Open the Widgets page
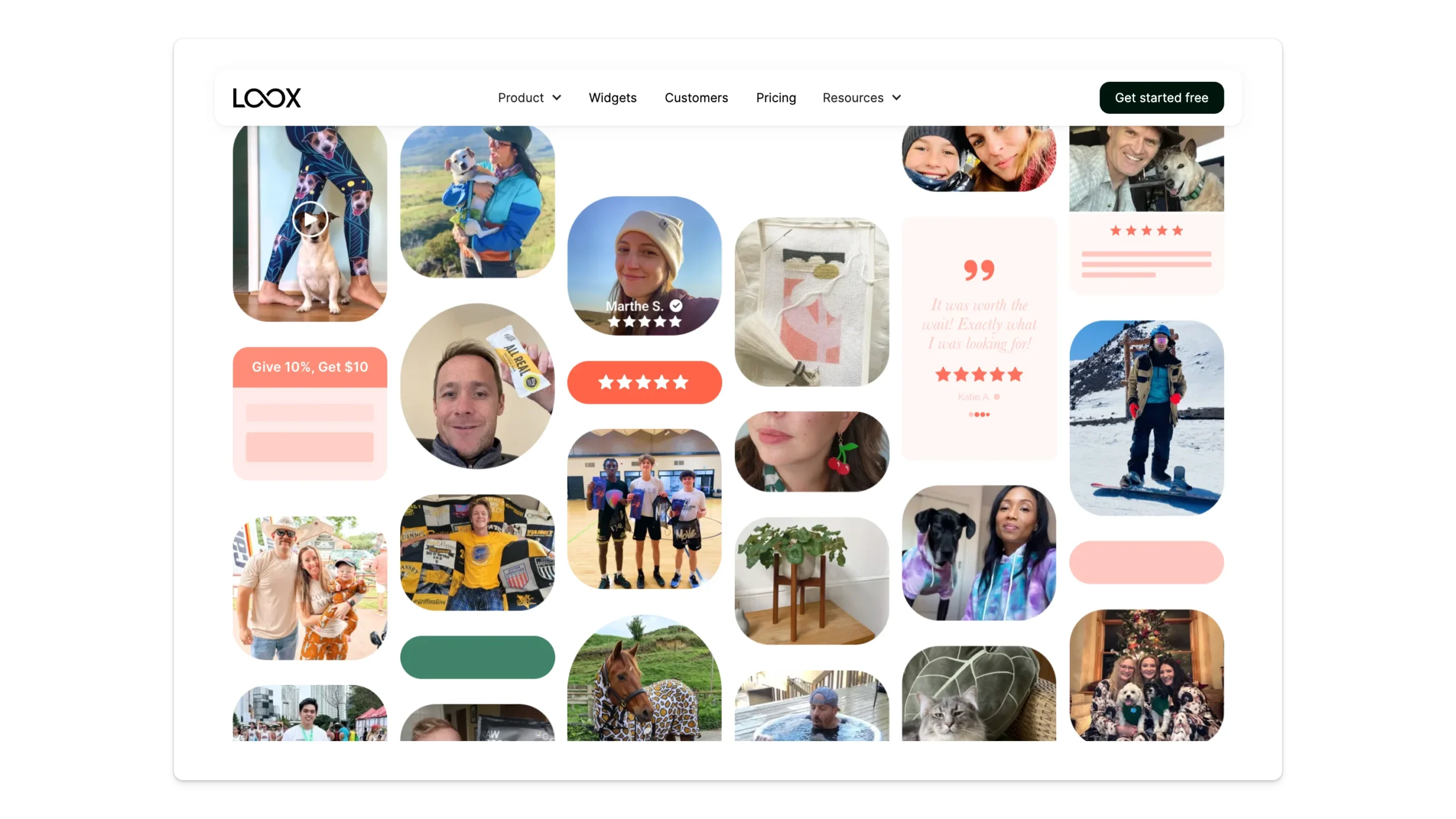This screenshot has width=1456, height=819. point(613,98)
